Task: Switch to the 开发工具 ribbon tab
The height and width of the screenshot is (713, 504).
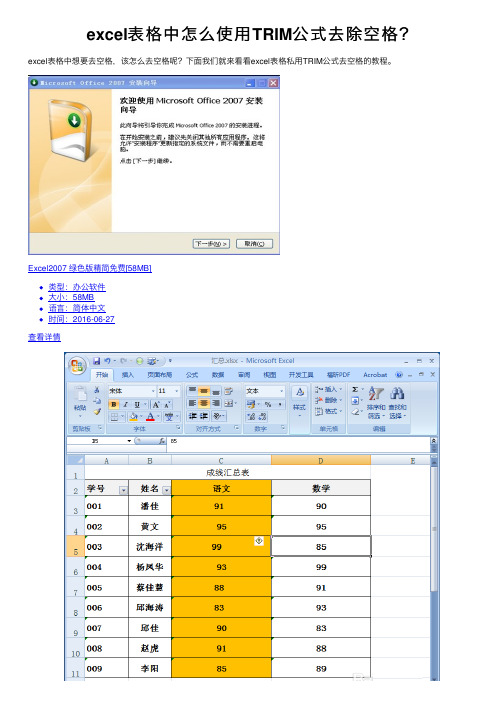Action: 301,375
